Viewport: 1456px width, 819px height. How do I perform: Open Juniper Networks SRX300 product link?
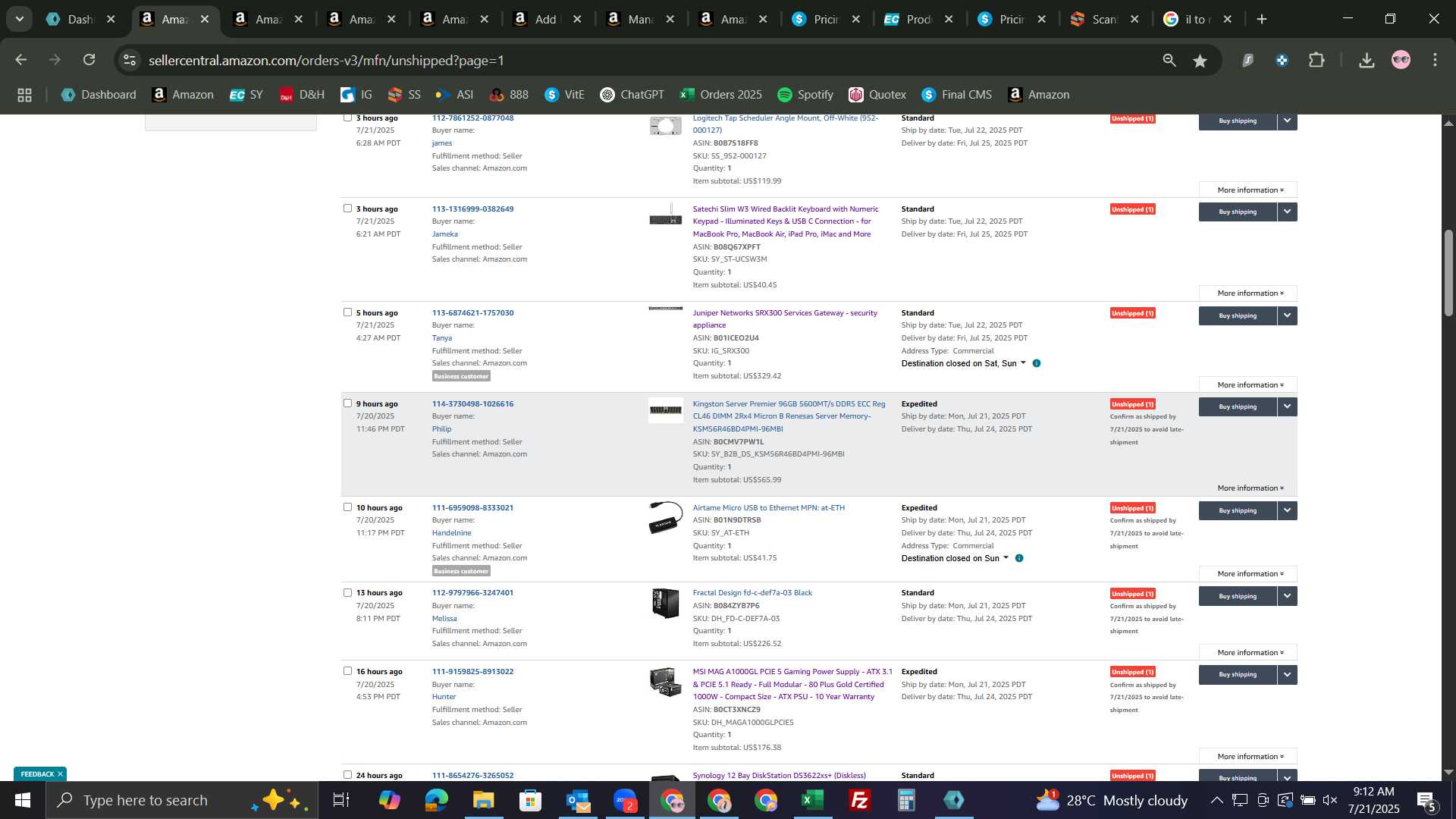(x=785, y=318)
